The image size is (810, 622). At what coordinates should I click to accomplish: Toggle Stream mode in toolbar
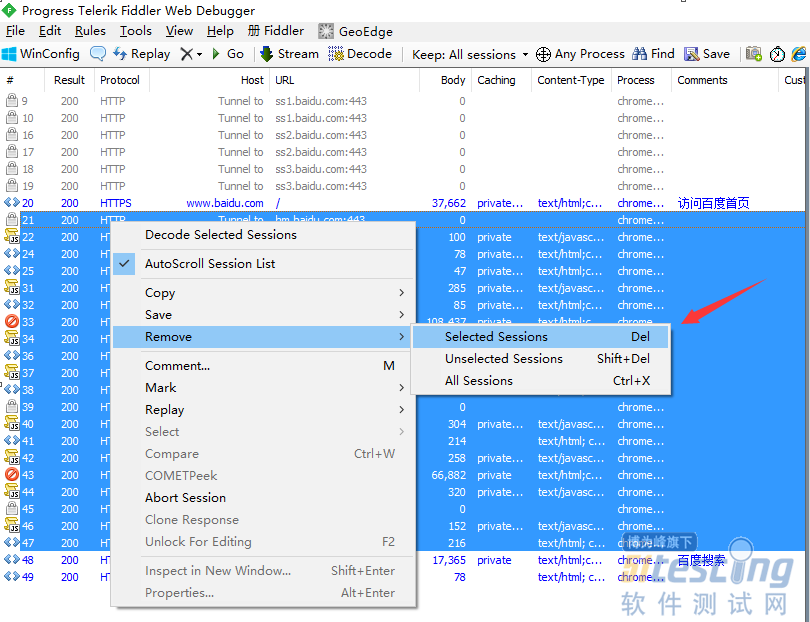(289, 54)
